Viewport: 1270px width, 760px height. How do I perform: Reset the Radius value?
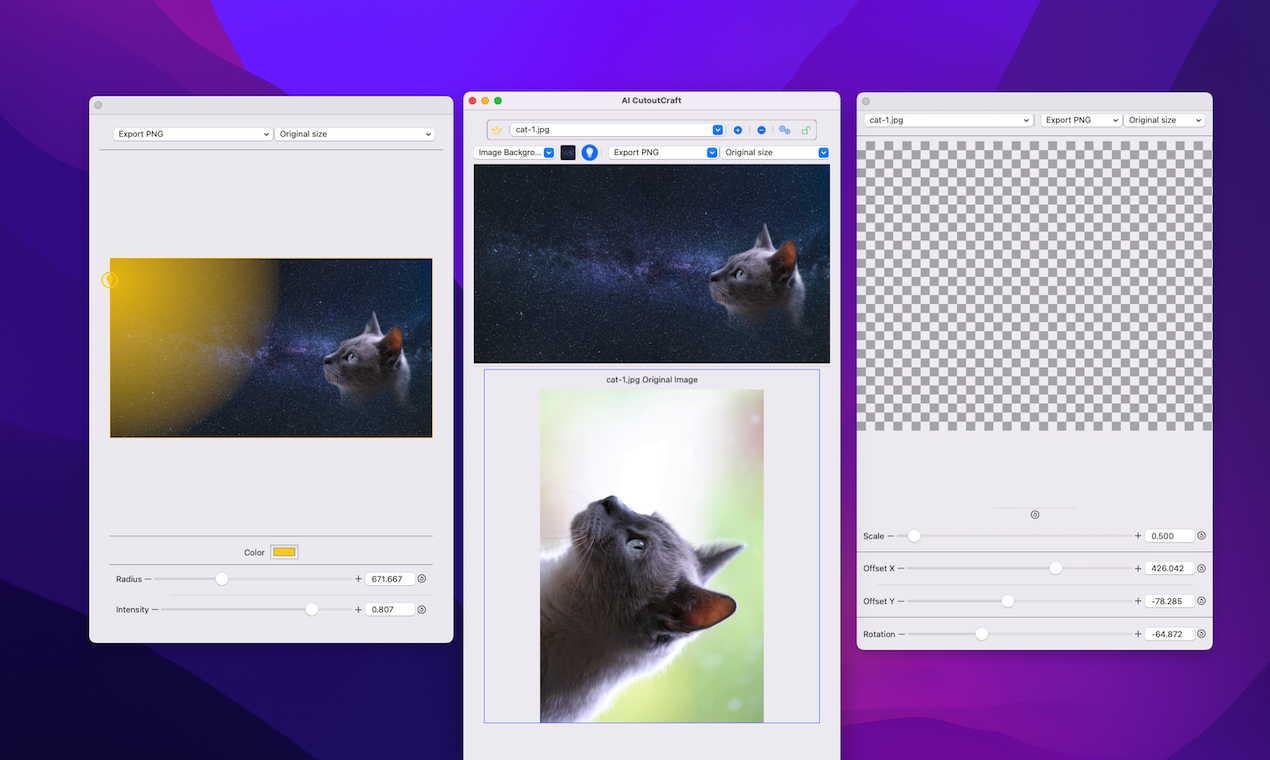coord(422,579)
